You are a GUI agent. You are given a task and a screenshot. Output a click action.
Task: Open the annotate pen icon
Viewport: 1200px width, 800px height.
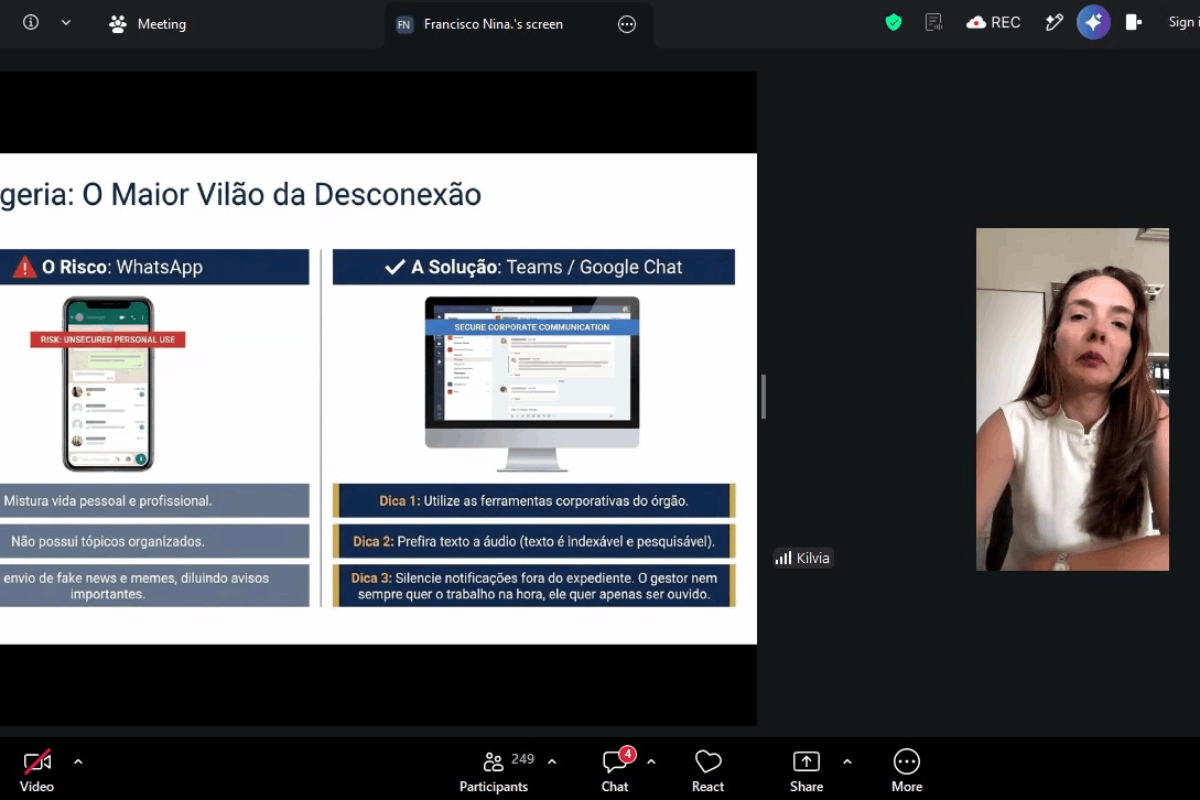tap(1054, 22)
